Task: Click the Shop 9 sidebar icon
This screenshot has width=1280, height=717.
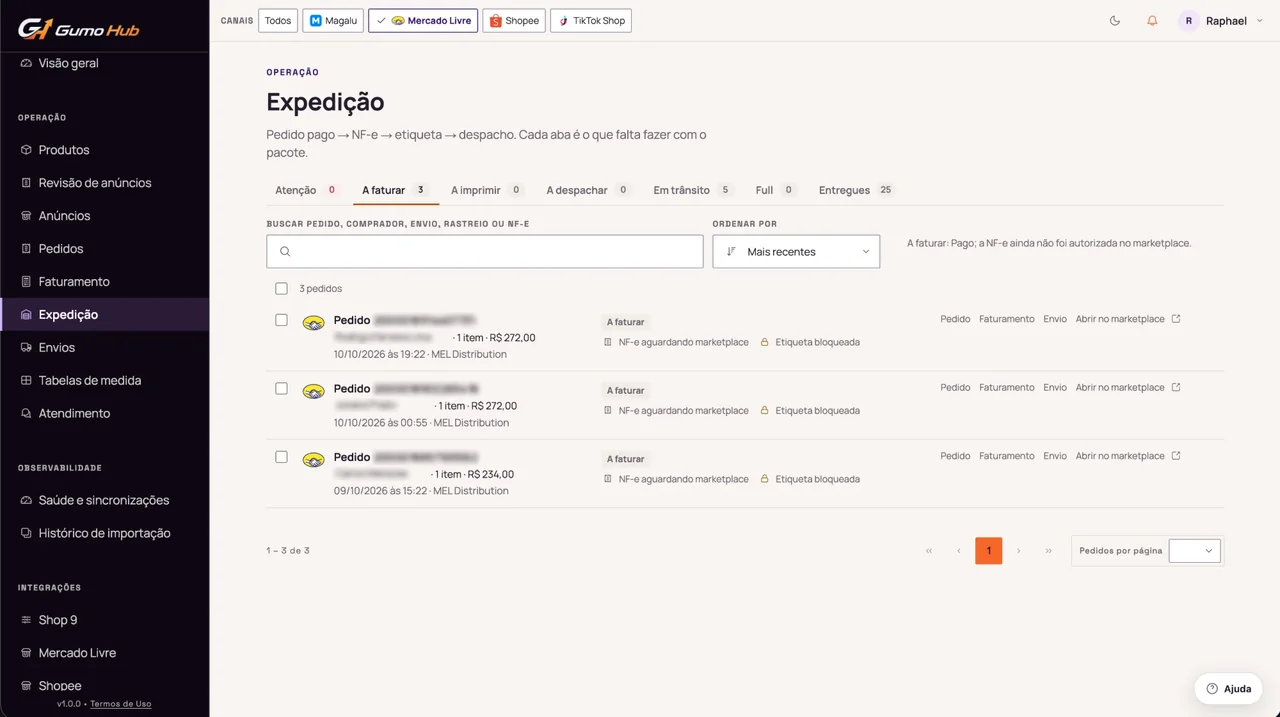Action: (x=26, y=620)
